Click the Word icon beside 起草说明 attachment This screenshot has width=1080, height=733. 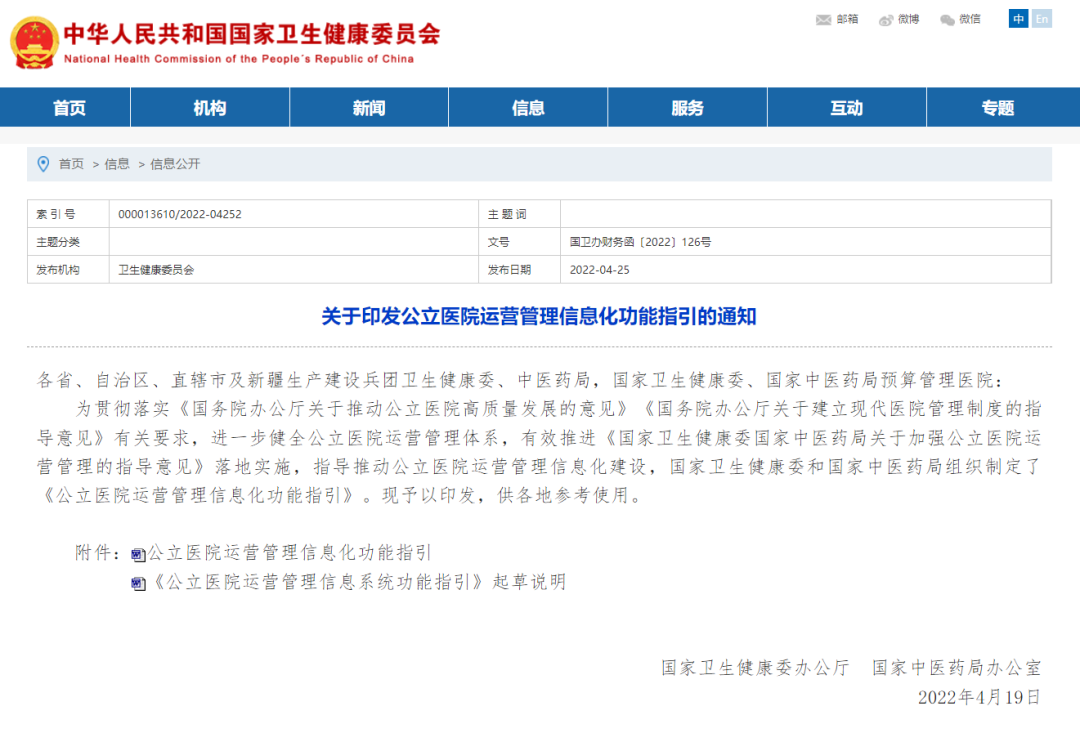point(138,584)
